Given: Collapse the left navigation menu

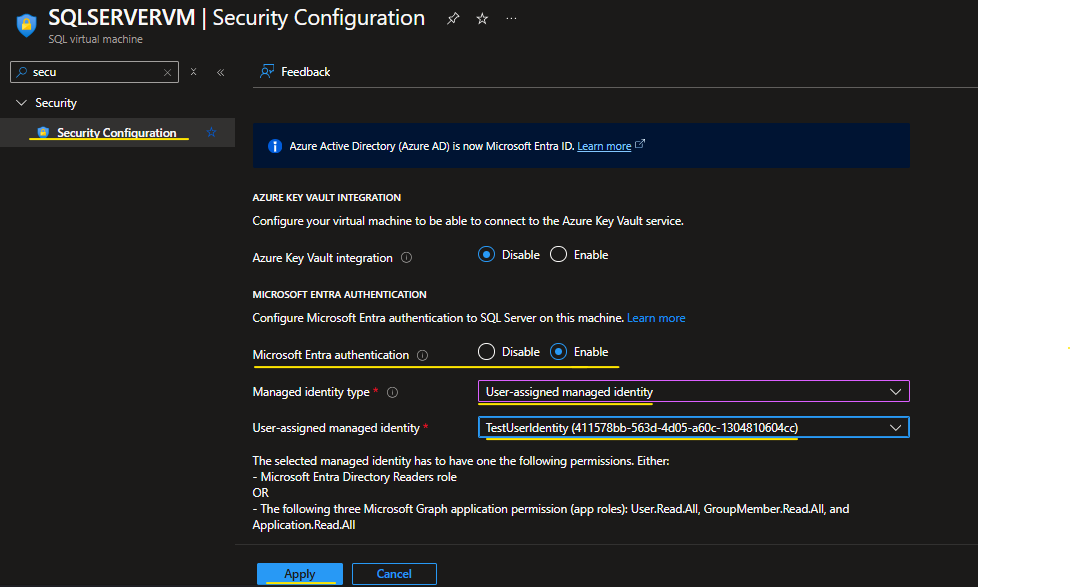Looking at the screenshot, I should 220,72.
